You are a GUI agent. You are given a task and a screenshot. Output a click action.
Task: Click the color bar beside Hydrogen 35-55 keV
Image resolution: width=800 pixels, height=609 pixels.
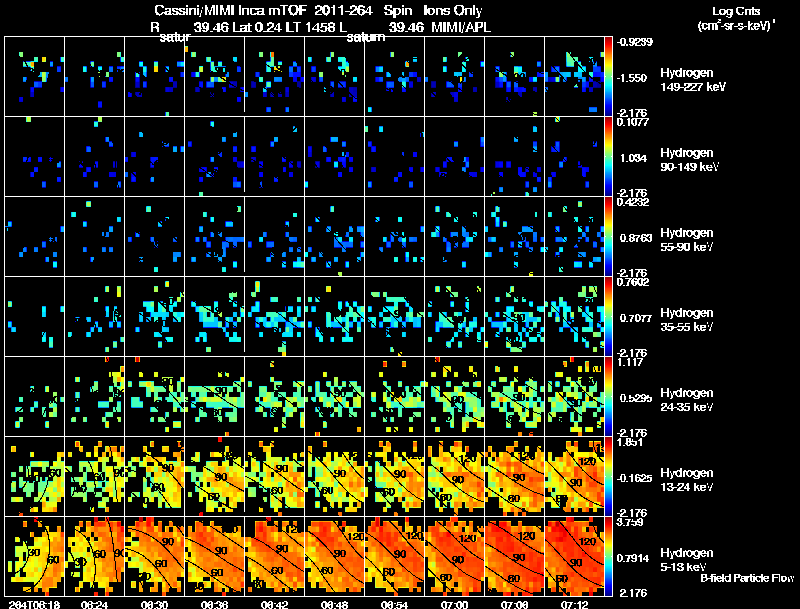608,316
